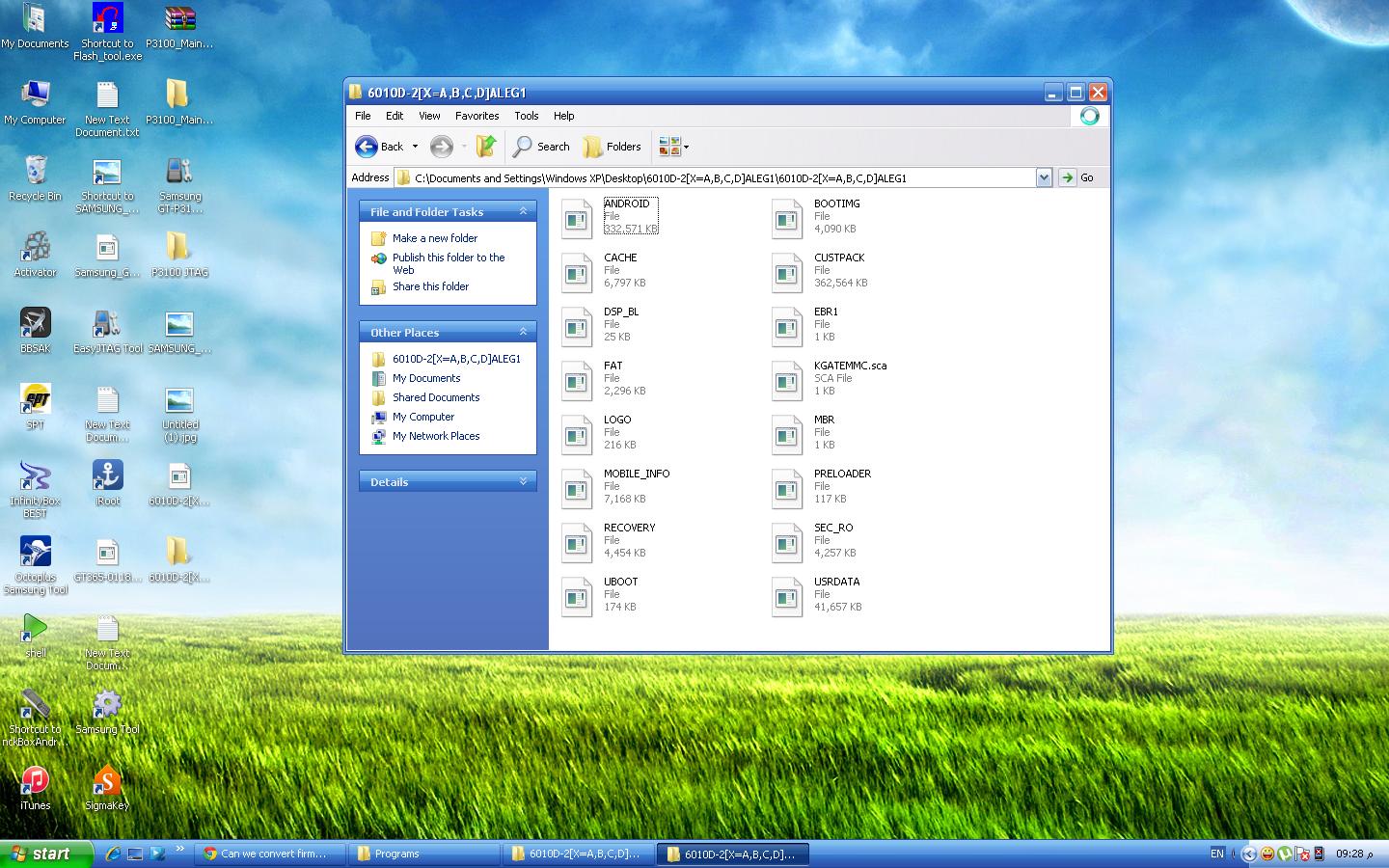
Task: Expand the Details panel
Action: coord(524,481)
